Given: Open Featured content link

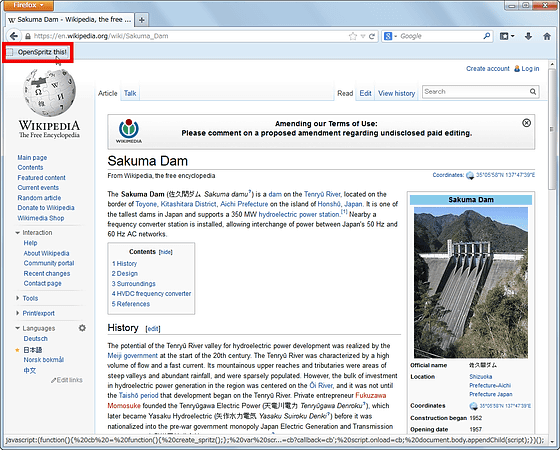Looking at the screenshot, I should point(41,178).
